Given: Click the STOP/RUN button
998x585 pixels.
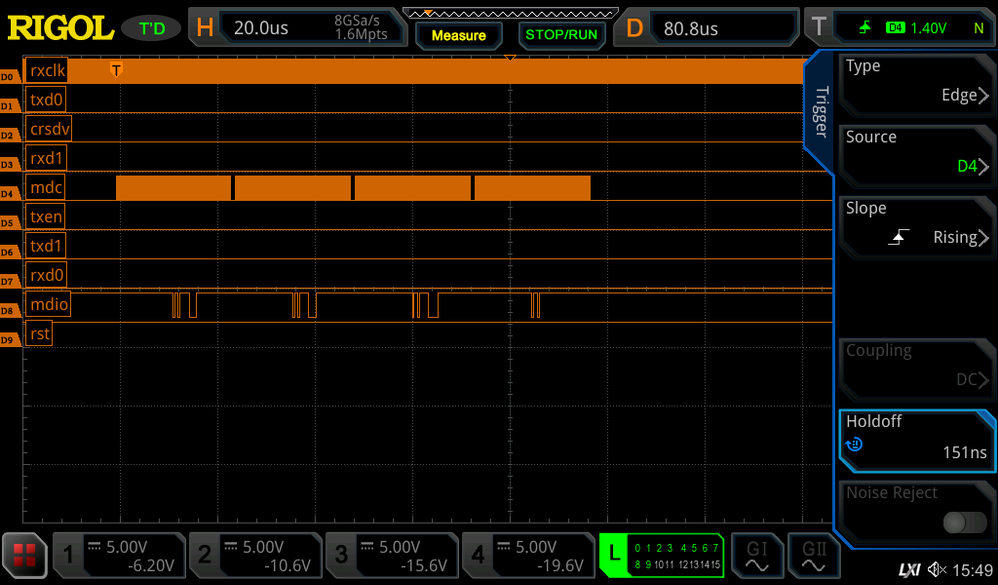Looking at the screenshot, I should [x=561, y=34].
